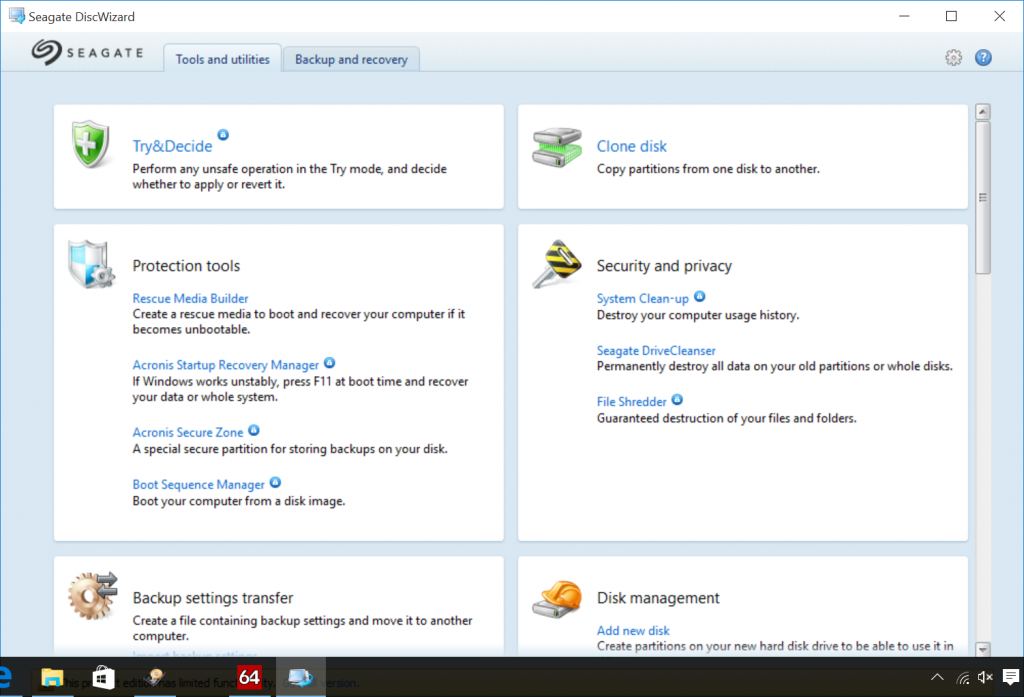Click lock badge beside Acronis Startup Recovery Manager

(x=330, y=363)
